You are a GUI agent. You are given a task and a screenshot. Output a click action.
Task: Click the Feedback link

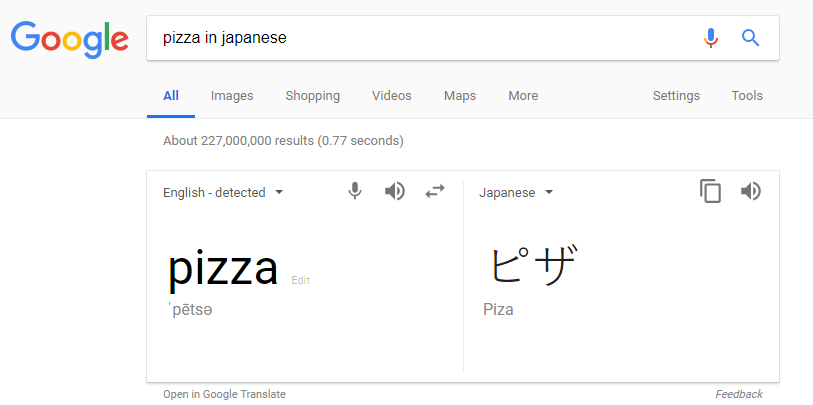point(739,394)
